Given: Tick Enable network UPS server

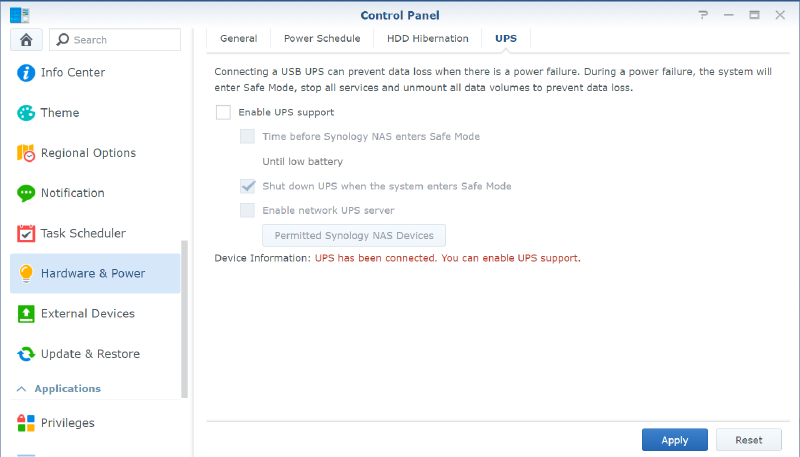Looking at the screenshot, I should pos(247,210).
